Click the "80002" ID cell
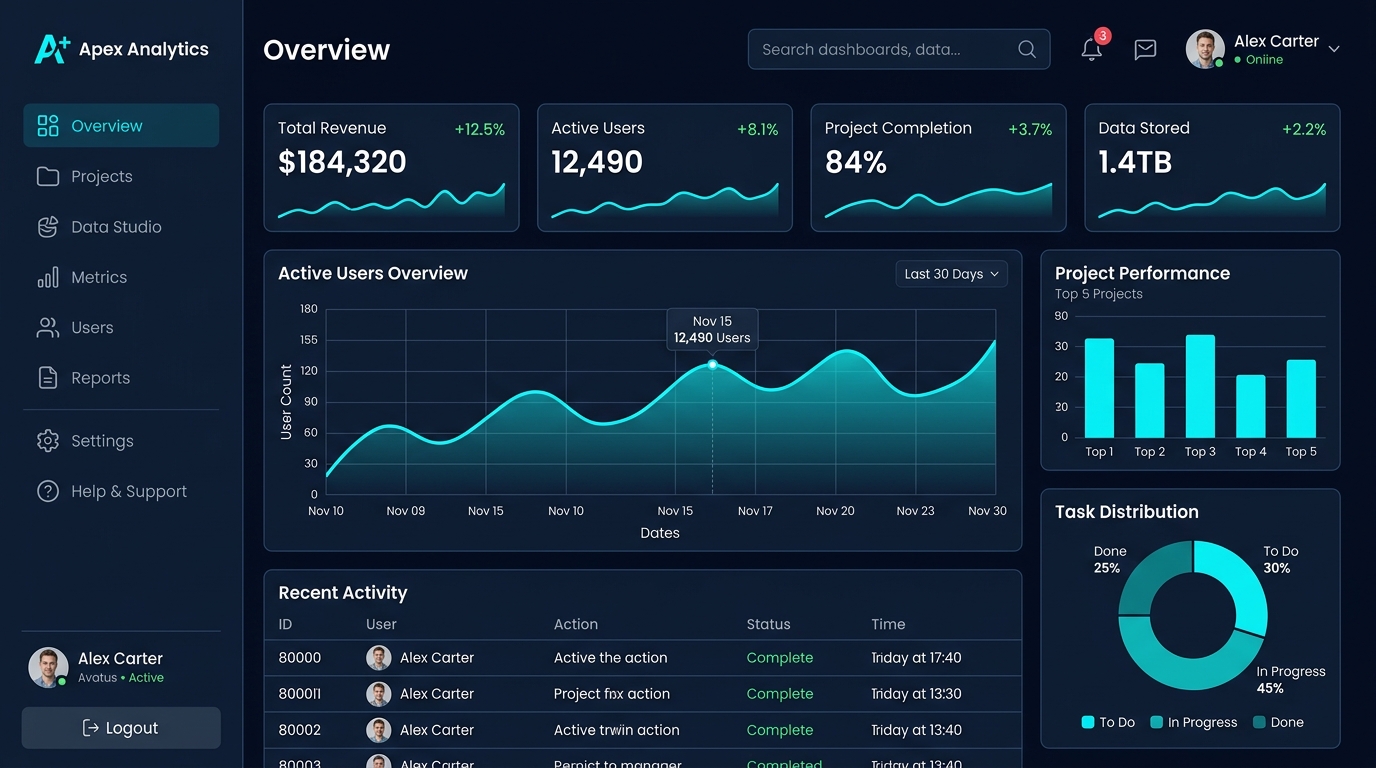The width and height of the screenshot is (1376, 768). [300, 730]
